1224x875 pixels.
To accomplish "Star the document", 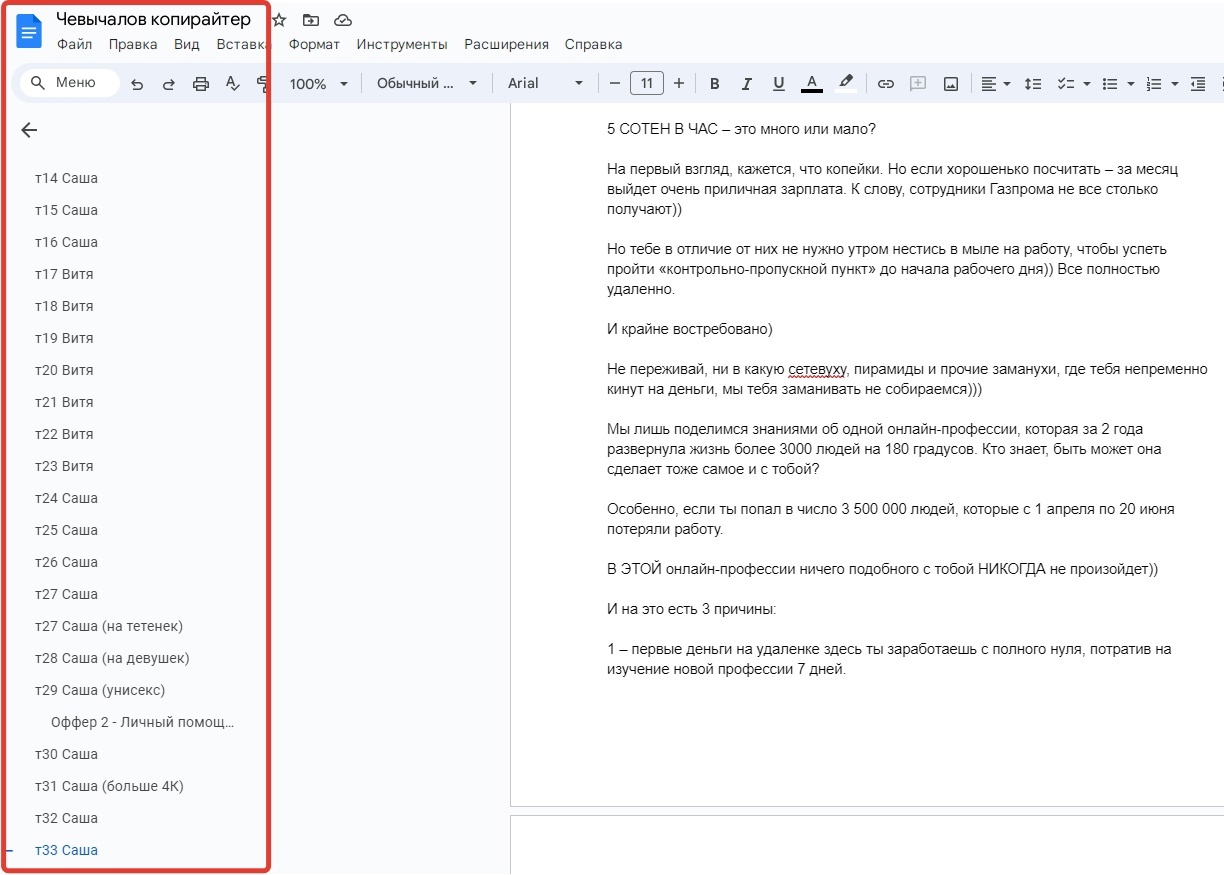I will tap(279, 20).
